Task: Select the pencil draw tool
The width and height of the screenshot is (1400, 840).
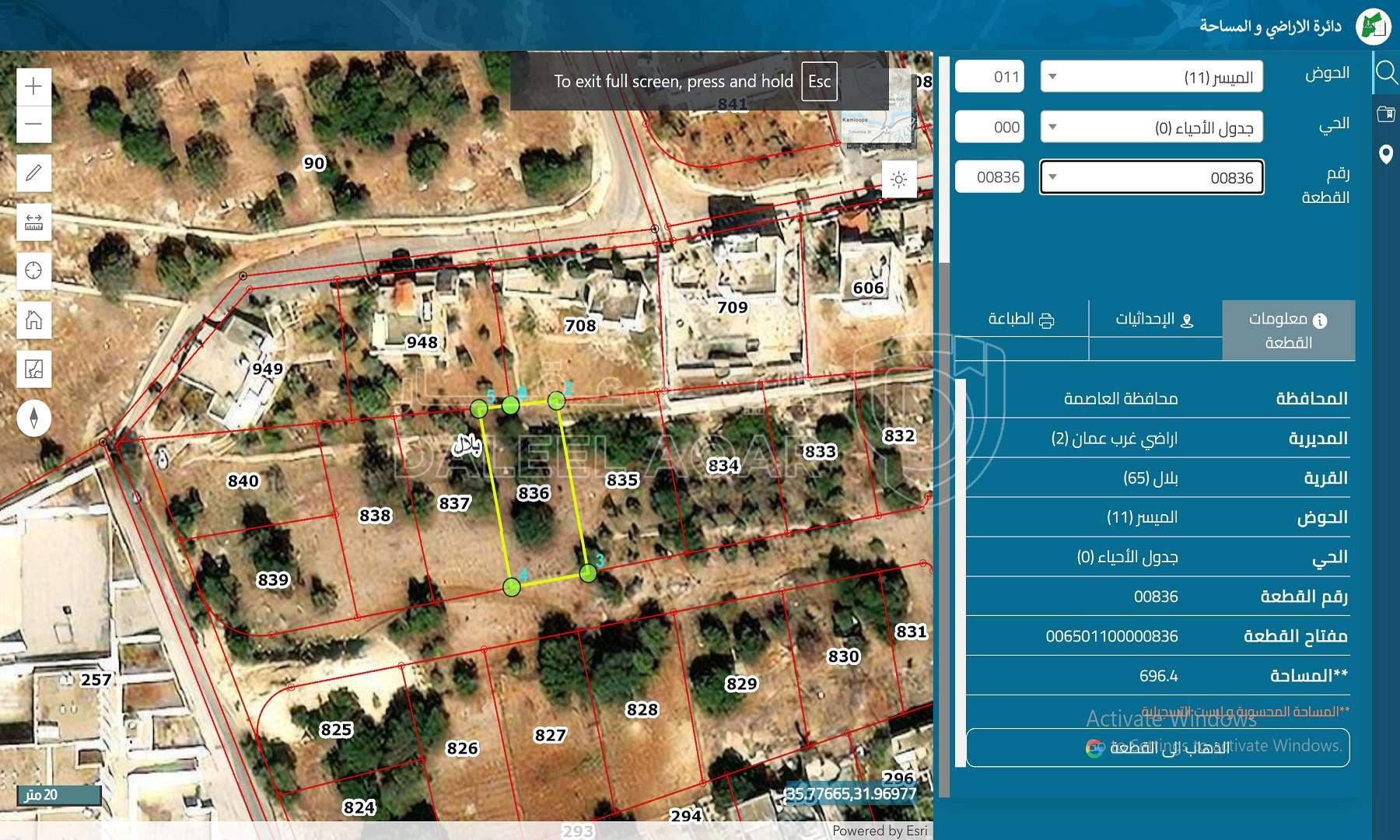Action: [33, 173]
